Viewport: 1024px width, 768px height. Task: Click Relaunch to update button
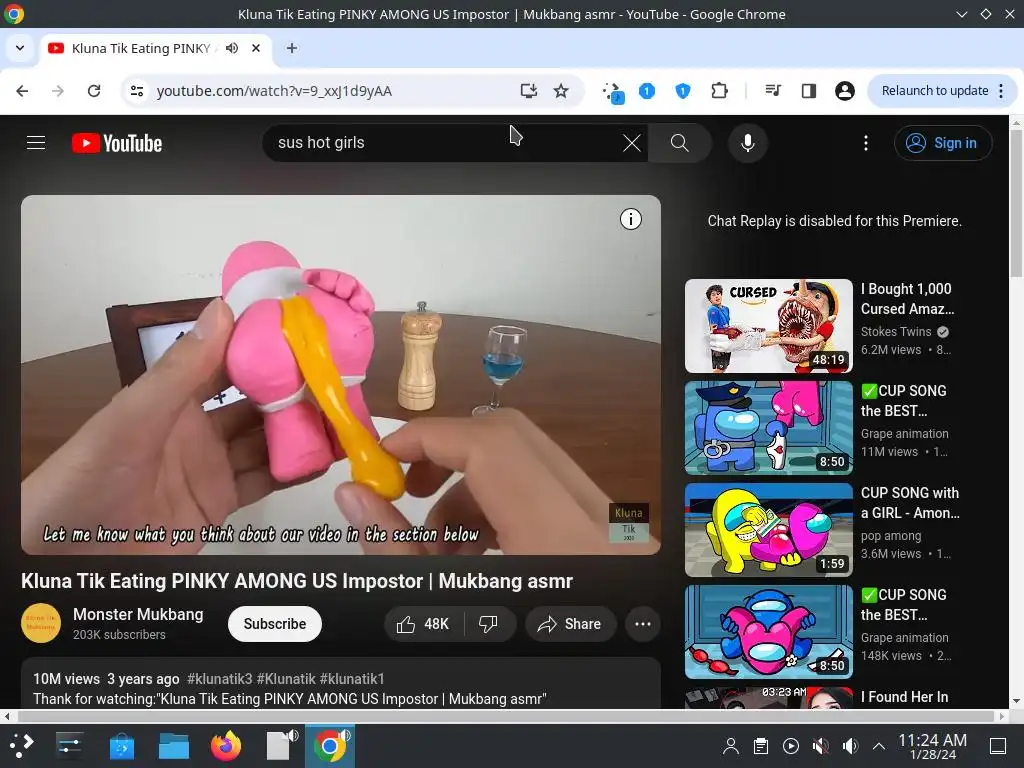(x=935, y=91)
